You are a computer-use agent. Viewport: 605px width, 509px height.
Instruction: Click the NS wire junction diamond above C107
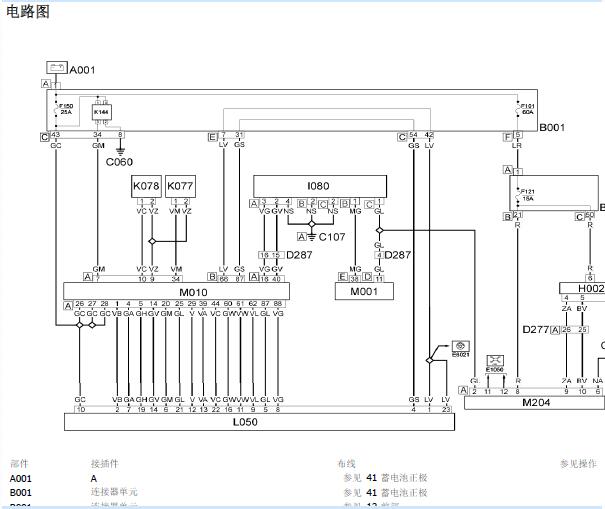point(312,224)
